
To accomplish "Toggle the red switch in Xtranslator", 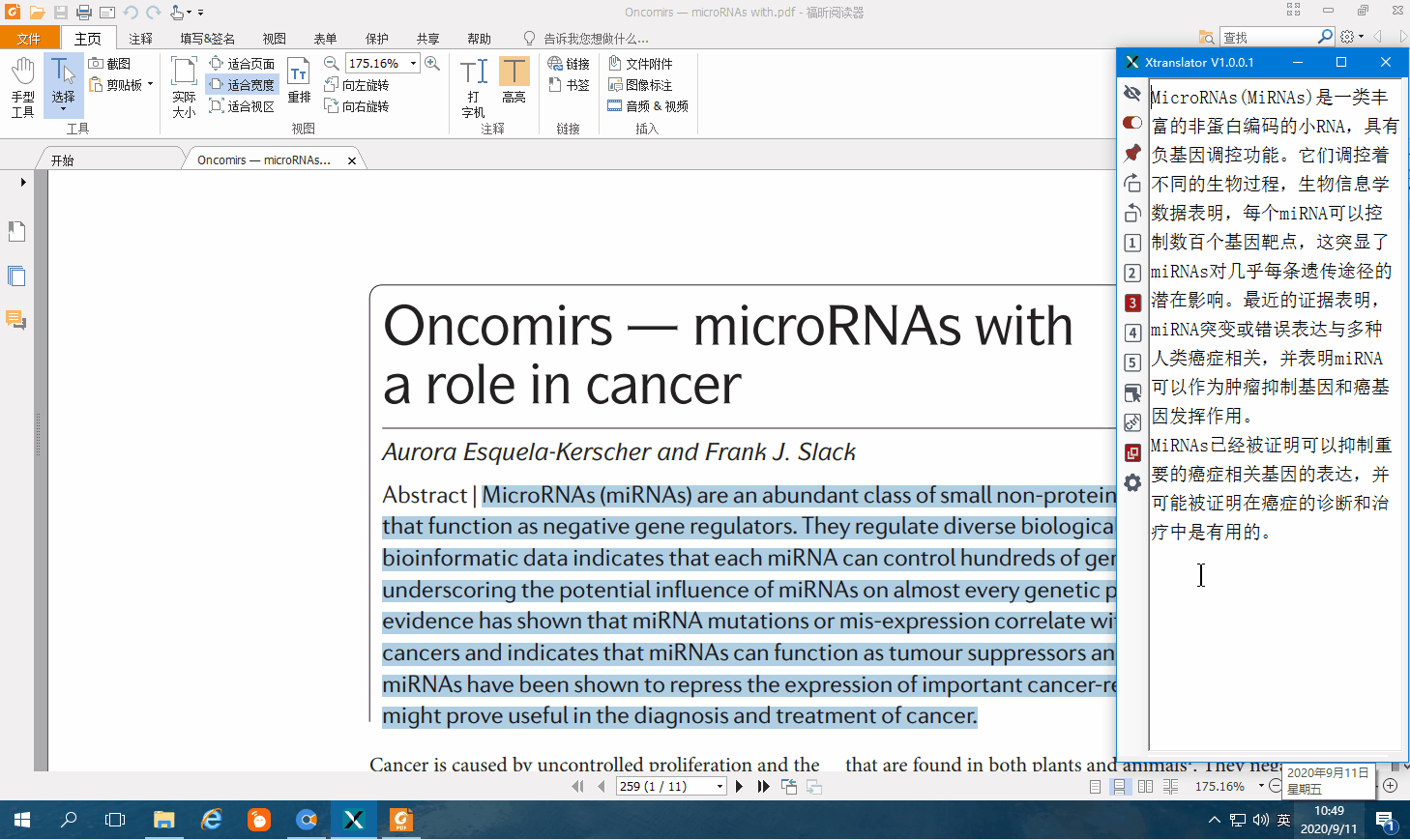I will click(1132, 123).
